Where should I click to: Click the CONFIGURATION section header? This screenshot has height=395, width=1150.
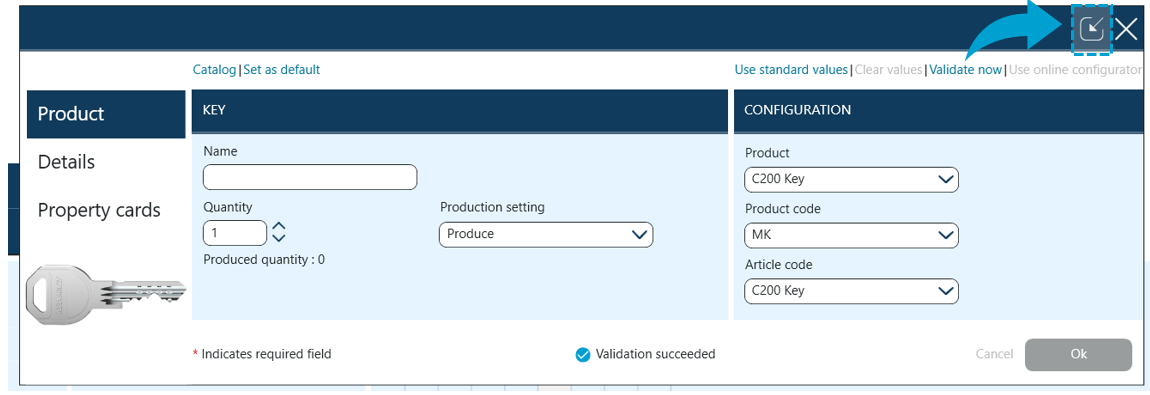[938, 111]
